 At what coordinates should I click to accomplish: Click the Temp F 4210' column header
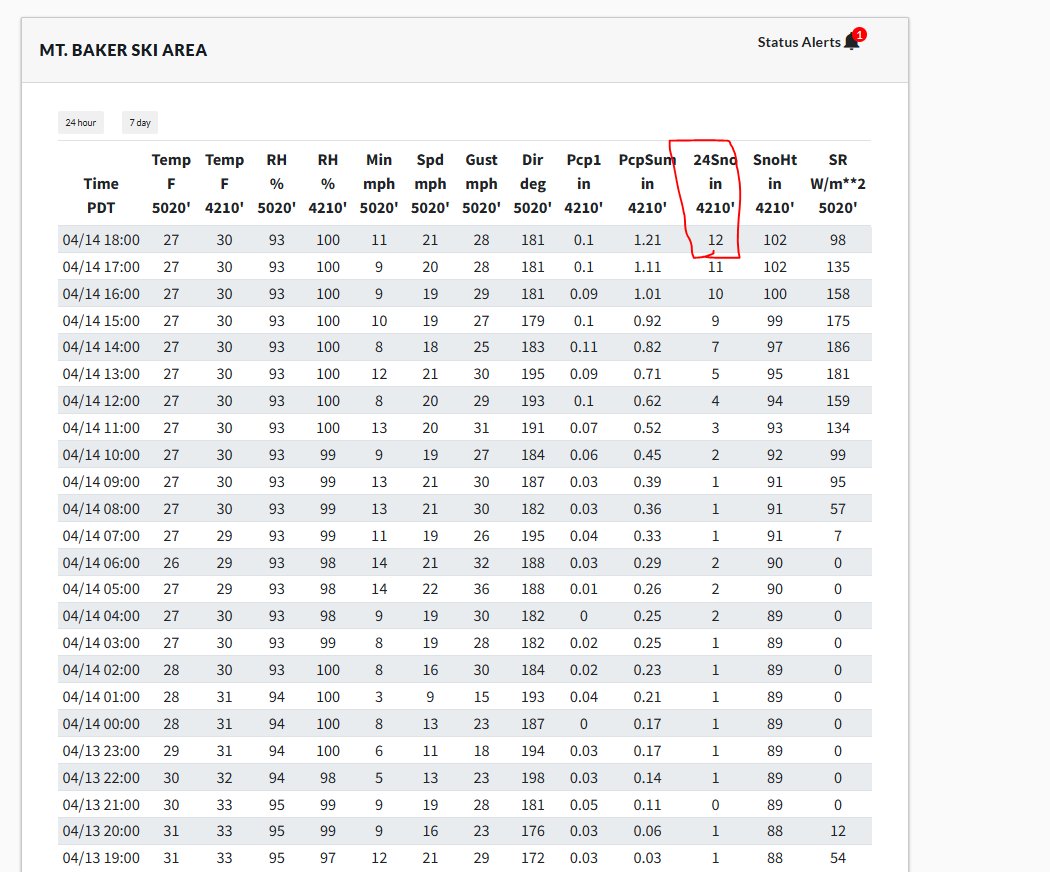click(x=224, y=184)
